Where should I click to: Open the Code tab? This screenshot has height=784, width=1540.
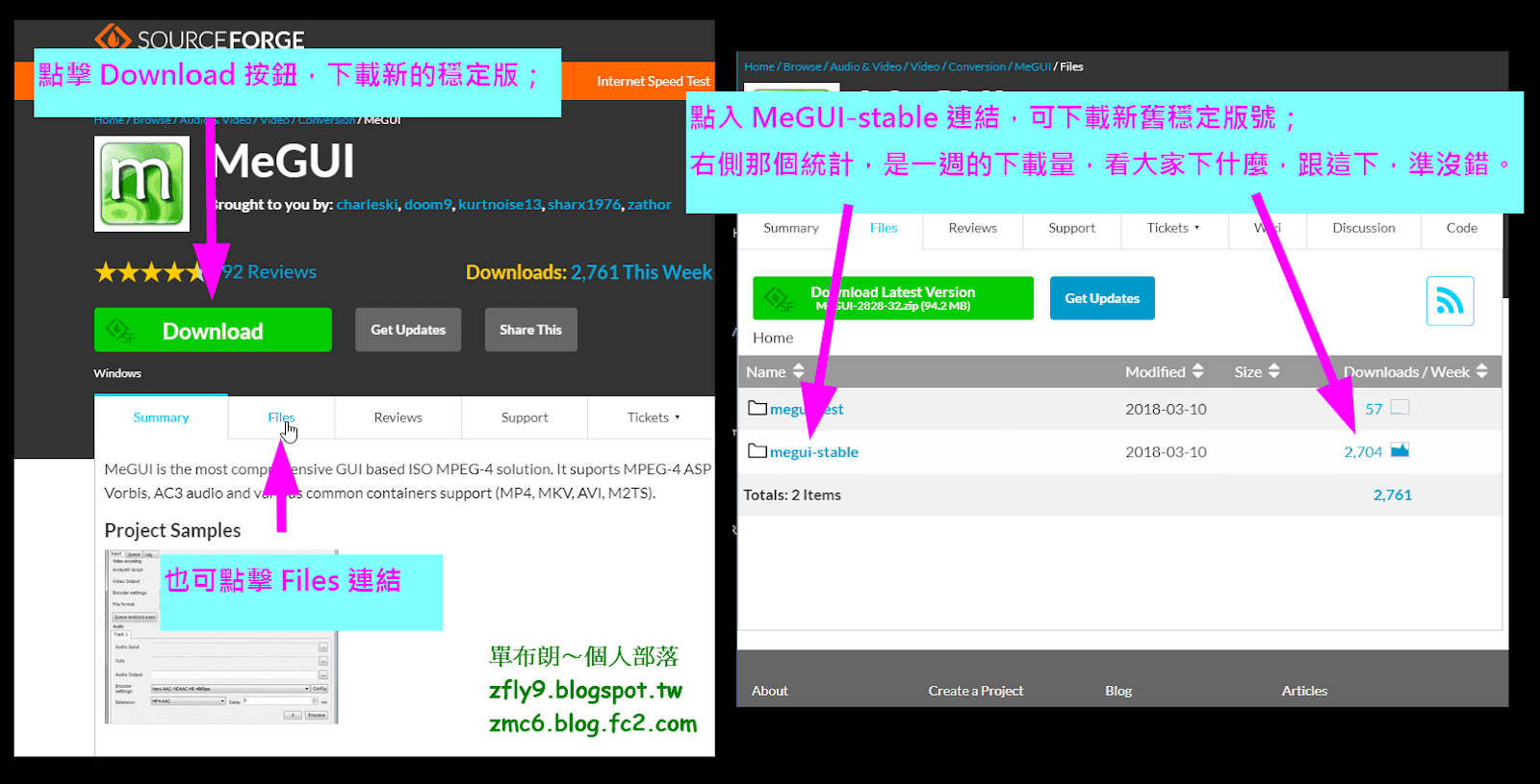(1461, 228)
